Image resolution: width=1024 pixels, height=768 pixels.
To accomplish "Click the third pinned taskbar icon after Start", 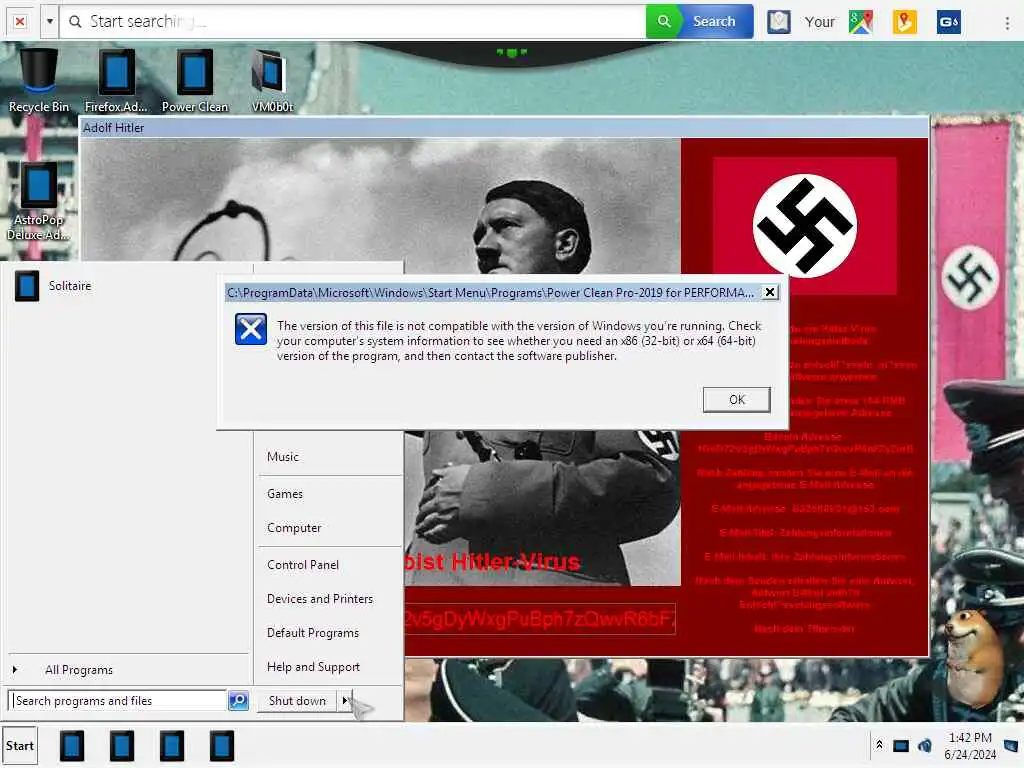I will pos(172,746).
